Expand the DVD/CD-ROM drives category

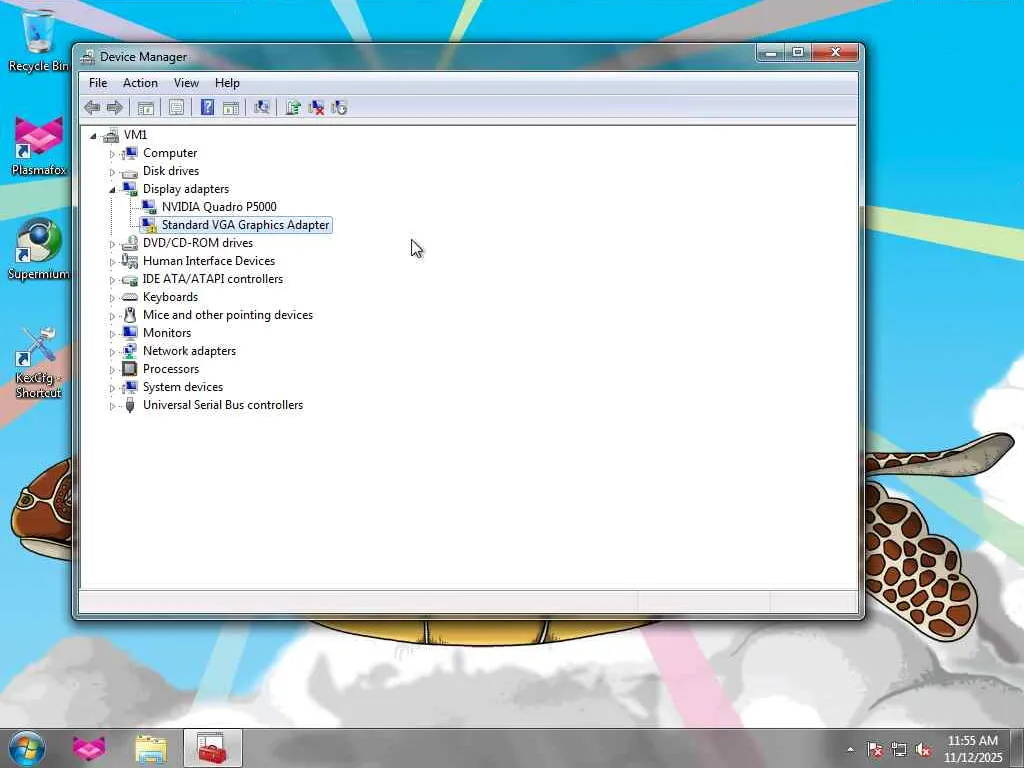click(112, 244)
